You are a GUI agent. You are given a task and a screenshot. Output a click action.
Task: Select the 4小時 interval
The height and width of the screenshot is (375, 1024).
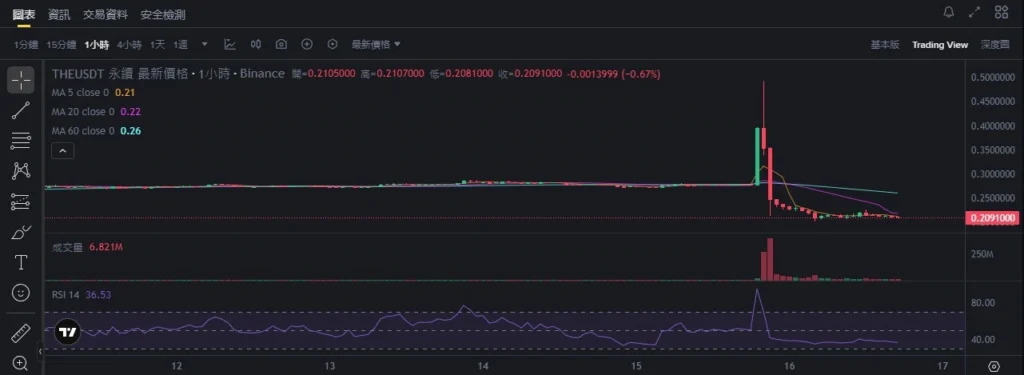(129, 44)
